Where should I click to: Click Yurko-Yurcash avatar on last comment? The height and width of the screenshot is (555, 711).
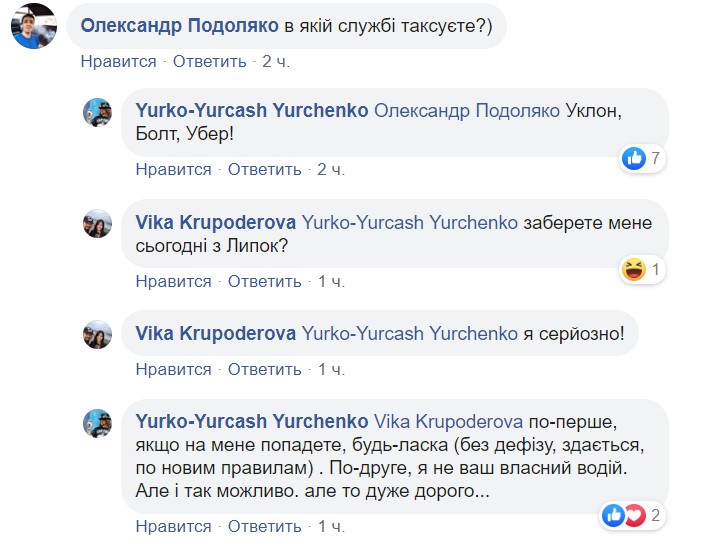(97, 423)
